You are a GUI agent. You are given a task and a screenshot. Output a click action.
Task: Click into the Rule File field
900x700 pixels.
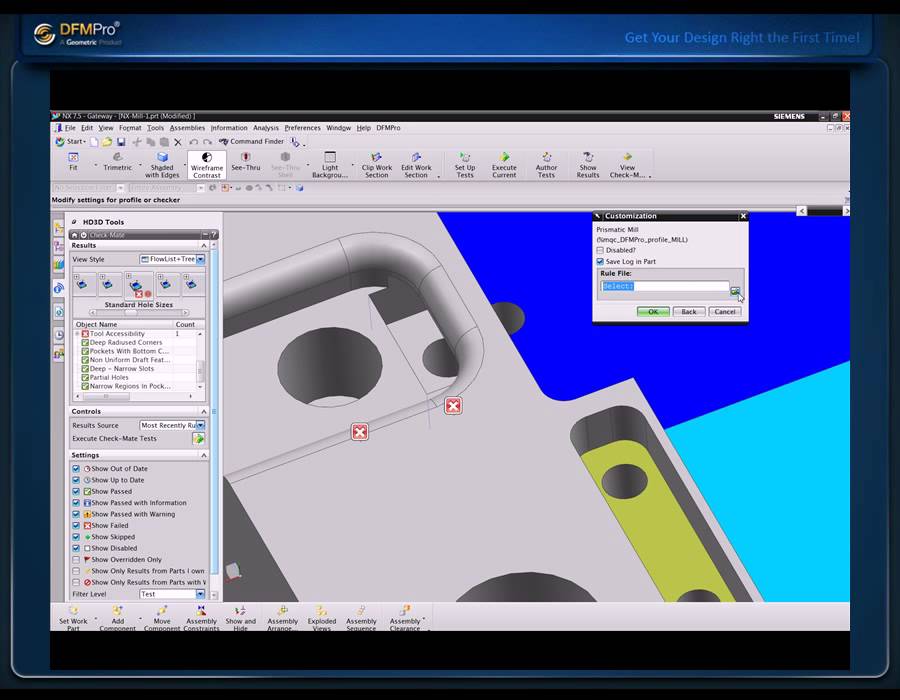(665, 286)
